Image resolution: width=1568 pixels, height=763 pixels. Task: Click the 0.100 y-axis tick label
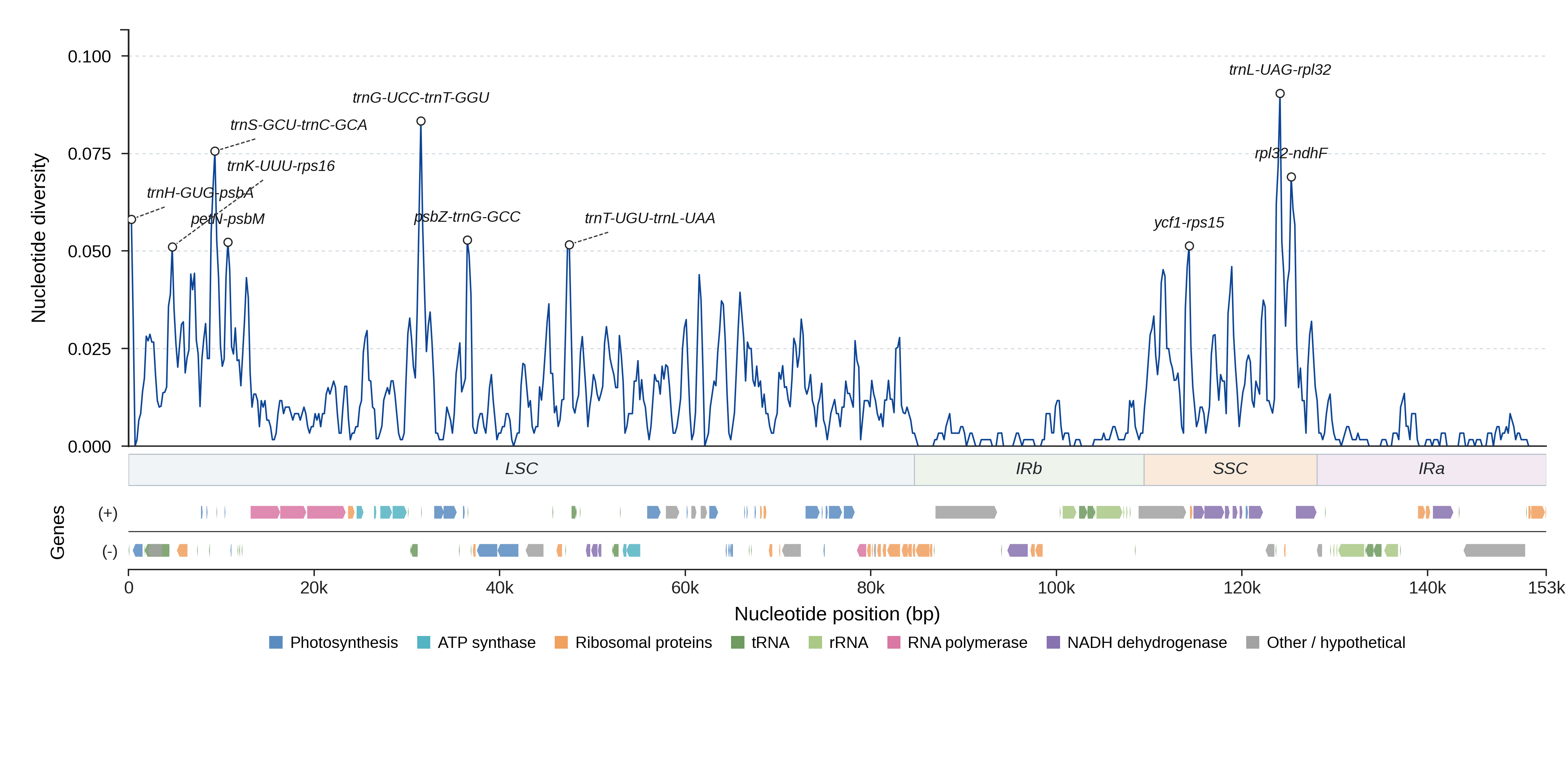90,57
